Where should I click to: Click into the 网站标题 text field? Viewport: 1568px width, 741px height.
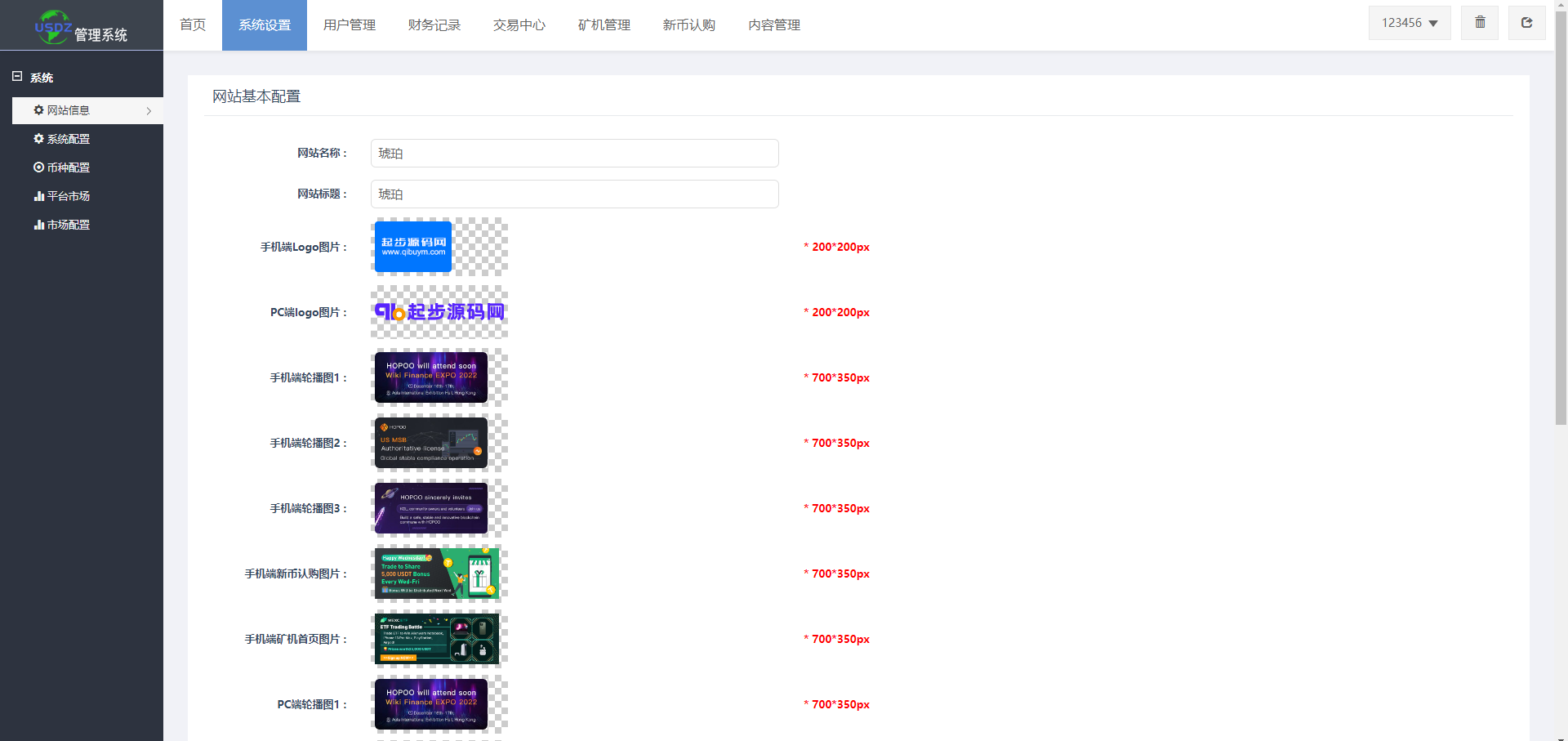[574, 194]
